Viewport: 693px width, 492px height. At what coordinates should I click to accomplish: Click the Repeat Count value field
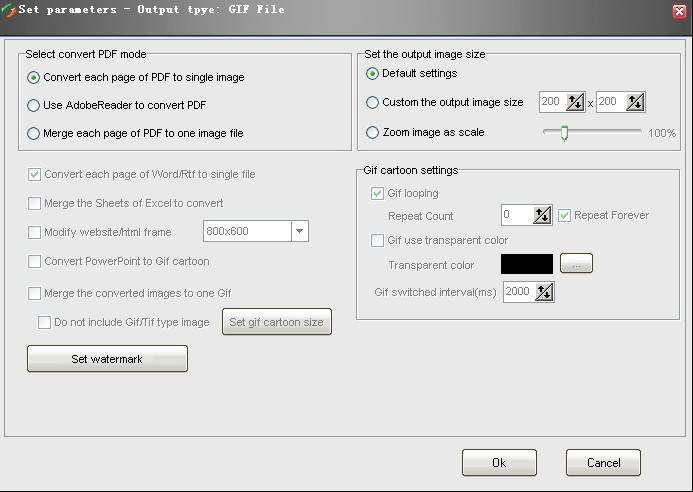coord(517,215)
